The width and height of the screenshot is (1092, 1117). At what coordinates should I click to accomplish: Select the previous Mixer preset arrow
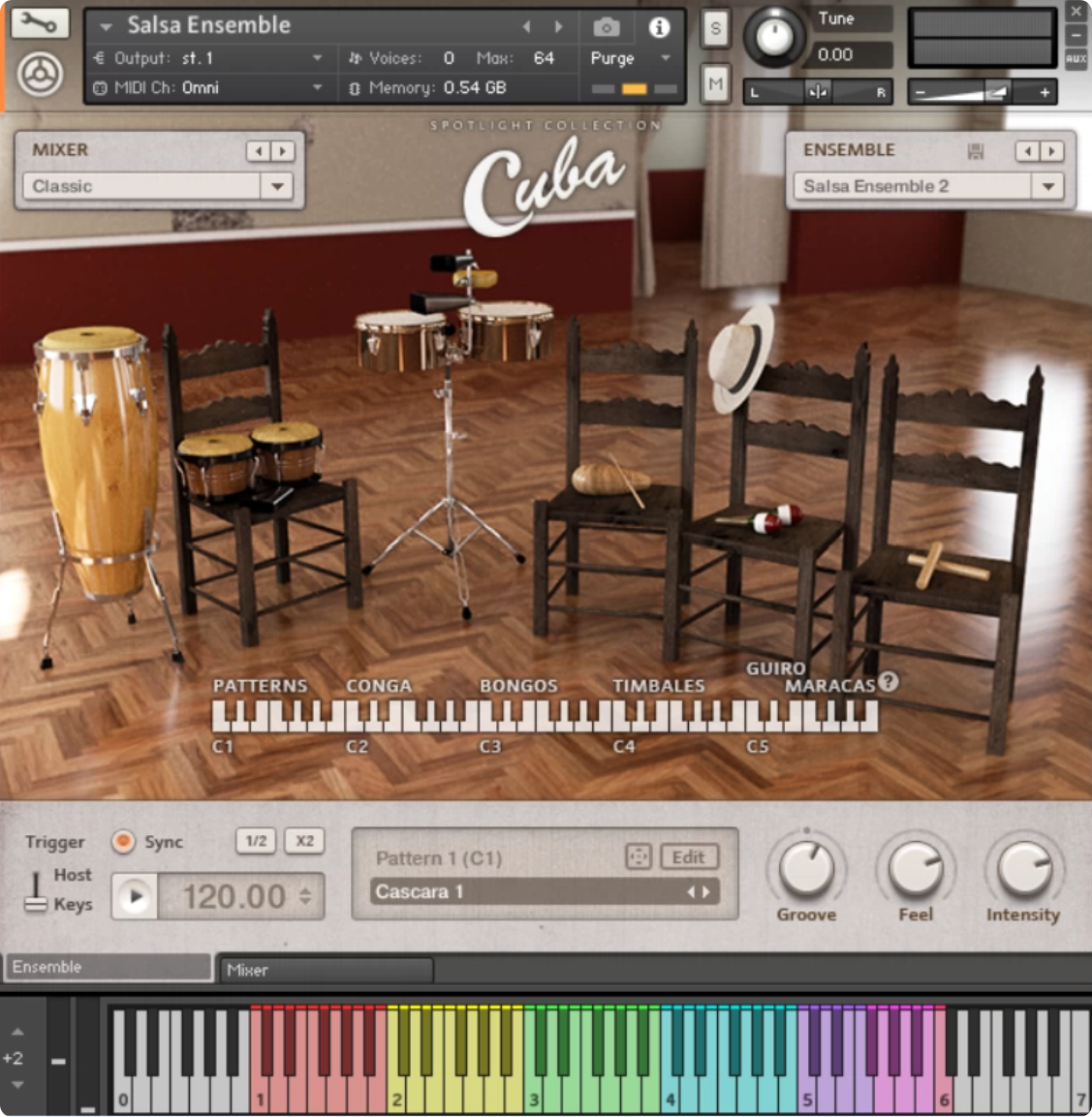coord(259,151)
